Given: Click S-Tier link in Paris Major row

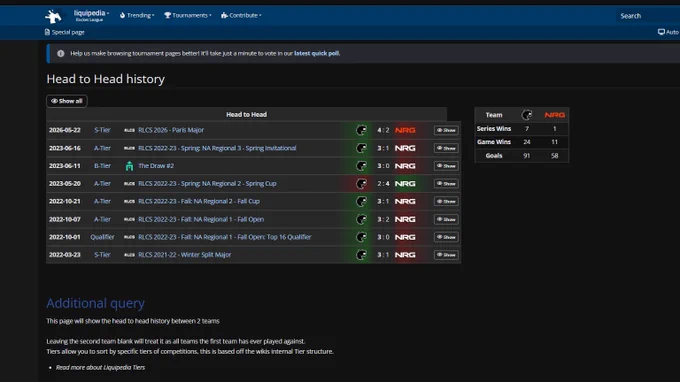Looking at the screenshot, I should pyautogui.click(x=102, y=130).
